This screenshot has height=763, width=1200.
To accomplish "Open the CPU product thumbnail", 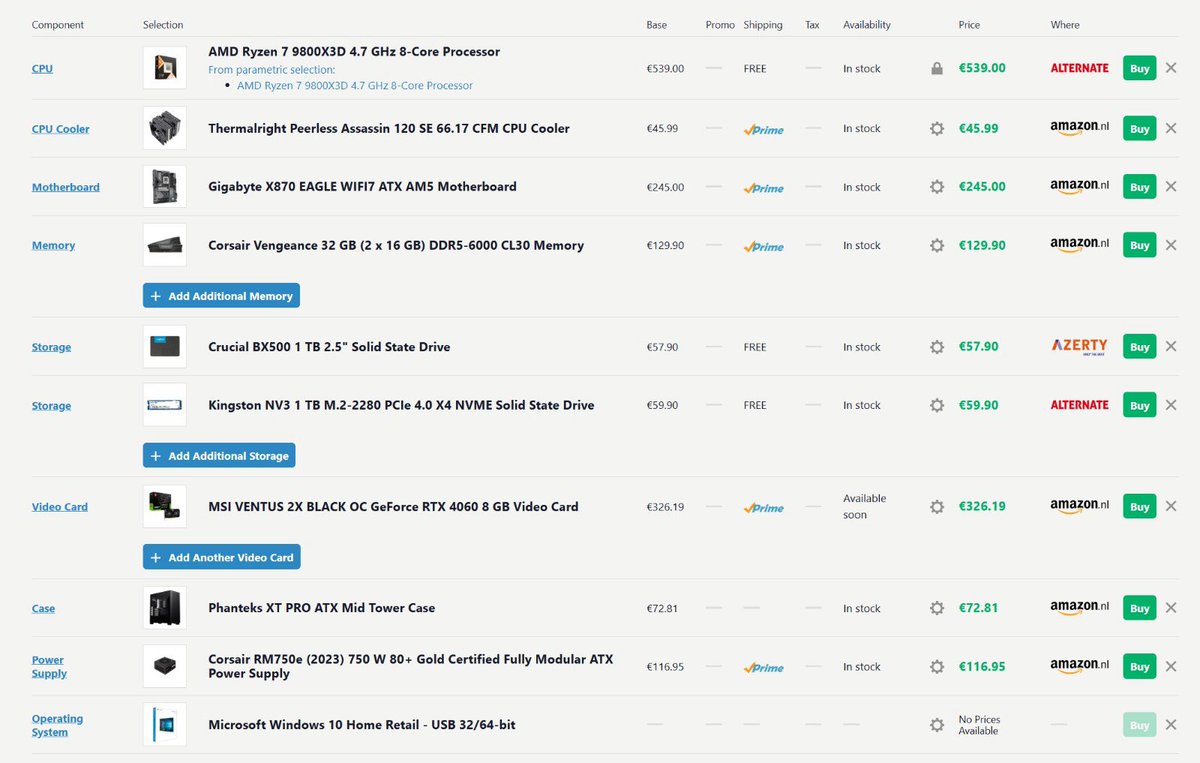I will [165, 68].
